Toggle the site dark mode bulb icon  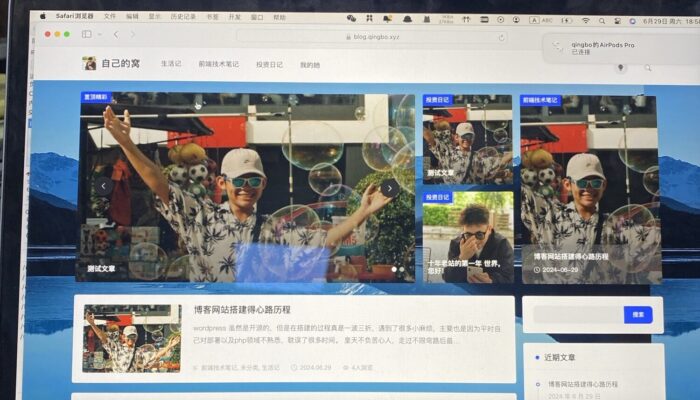(620, 67)
